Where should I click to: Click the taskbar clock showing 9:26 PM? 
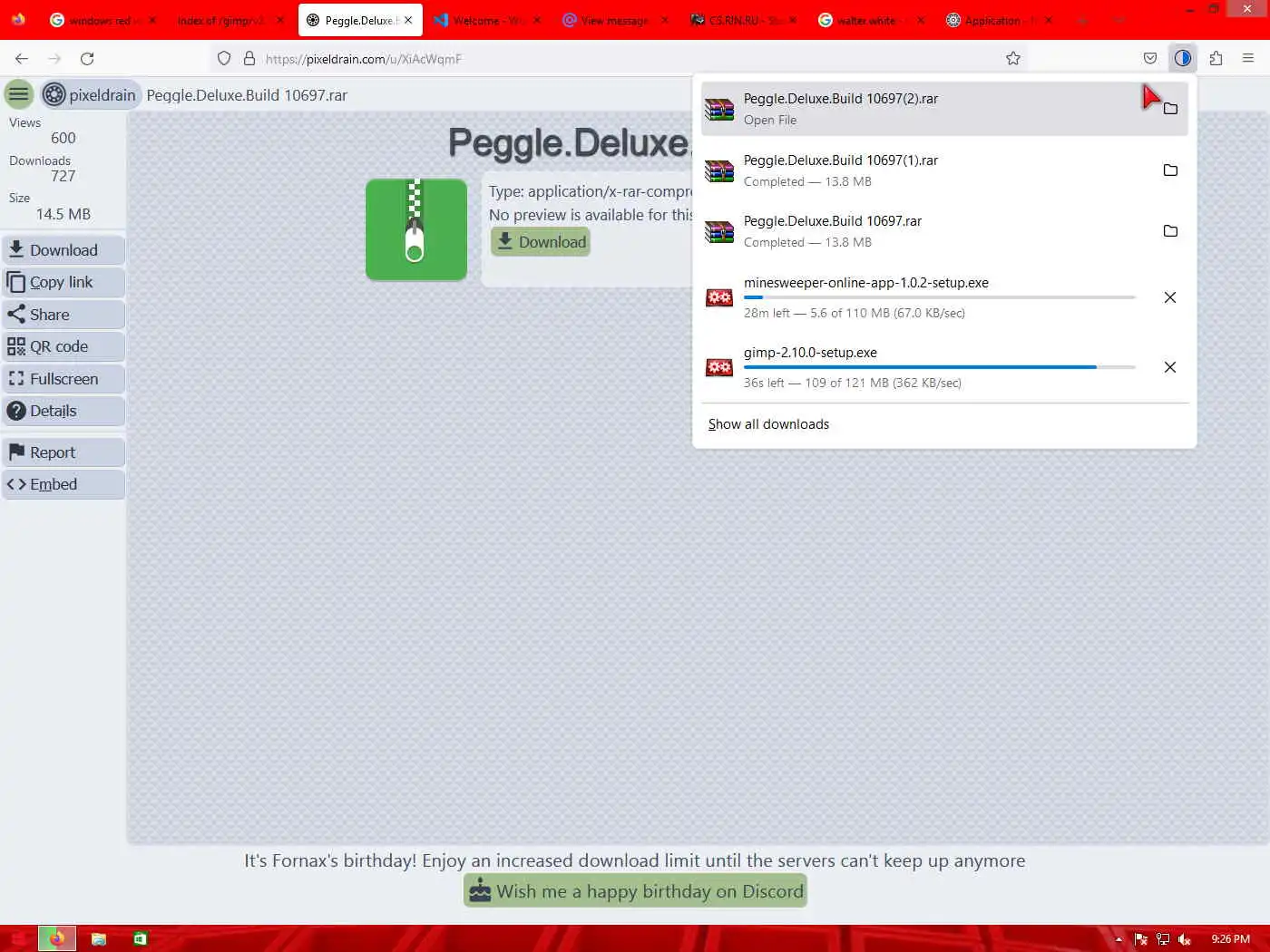(x=1230, y=939)
